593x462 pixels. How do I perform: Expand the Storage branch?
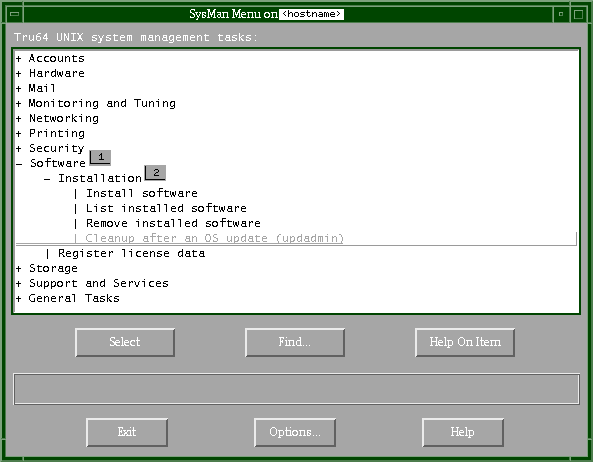(19, 269)
